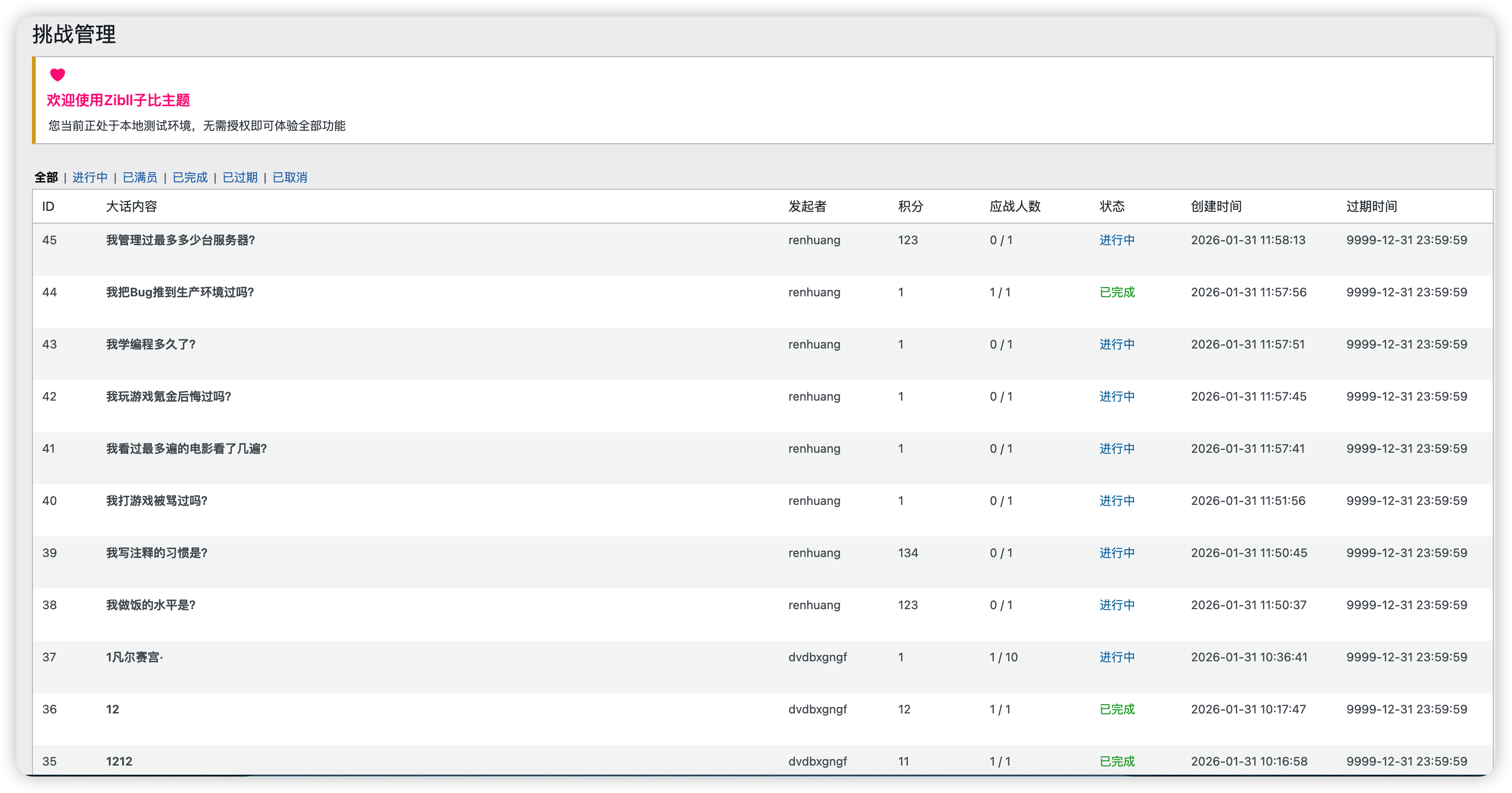Click the 积分 column header
The height and width of the screenshot is (793, 1512).
tap(911, 207)
